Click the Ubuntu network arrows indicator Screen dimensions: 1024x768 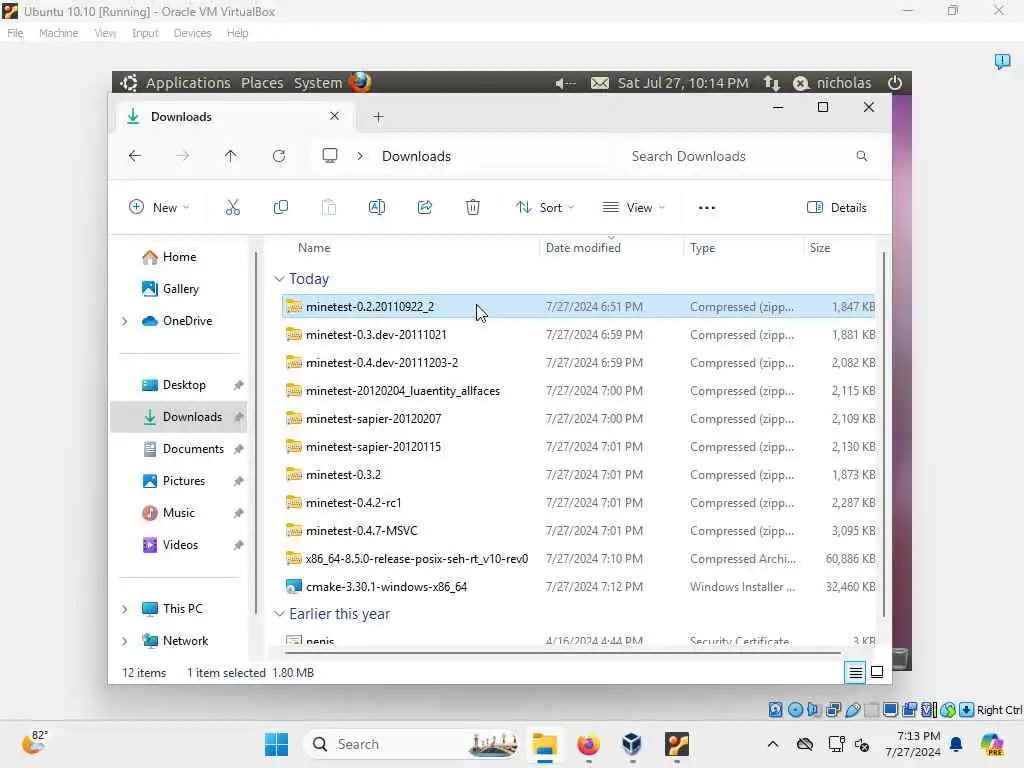tap(772, 83)
